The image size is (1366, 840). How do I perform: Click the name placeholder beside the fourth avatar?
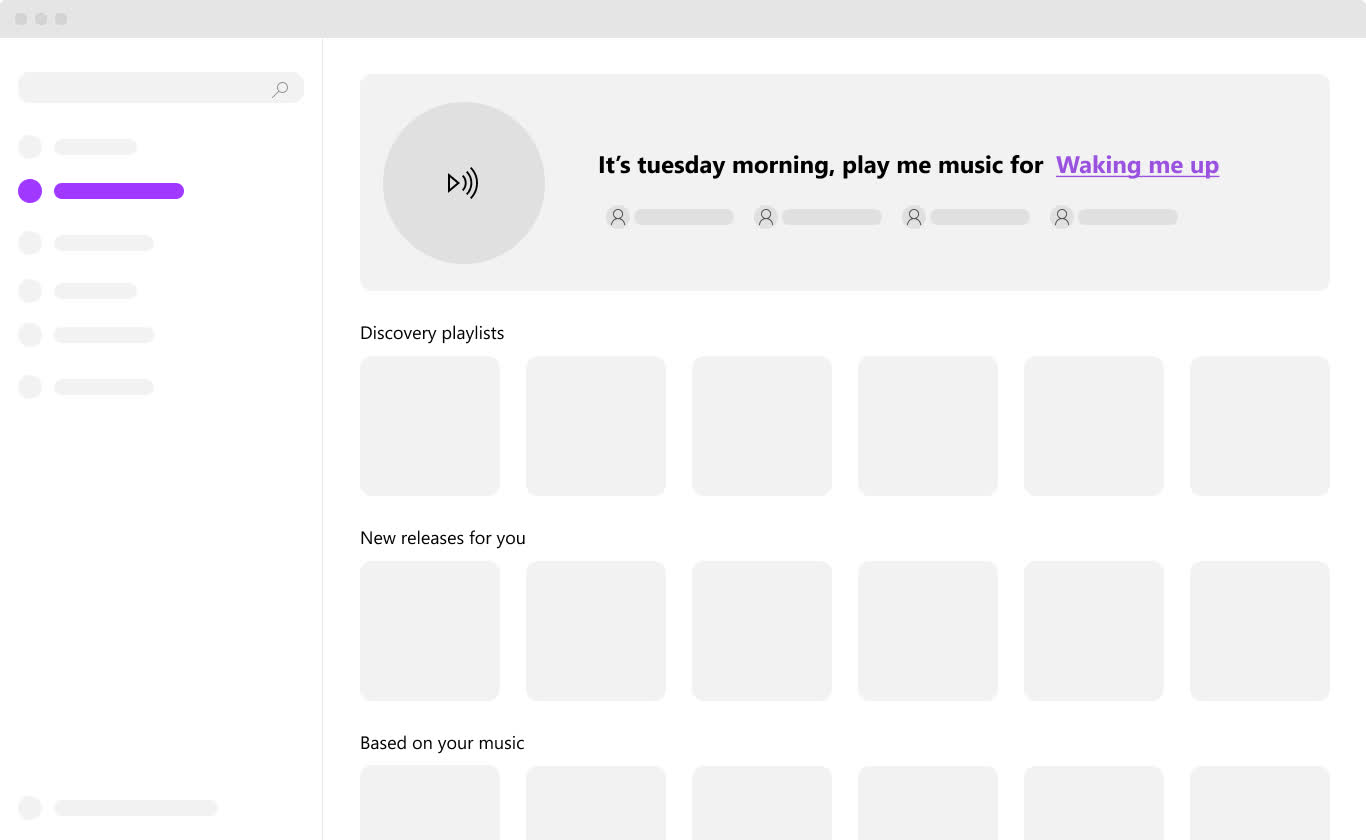[1128, 217]
